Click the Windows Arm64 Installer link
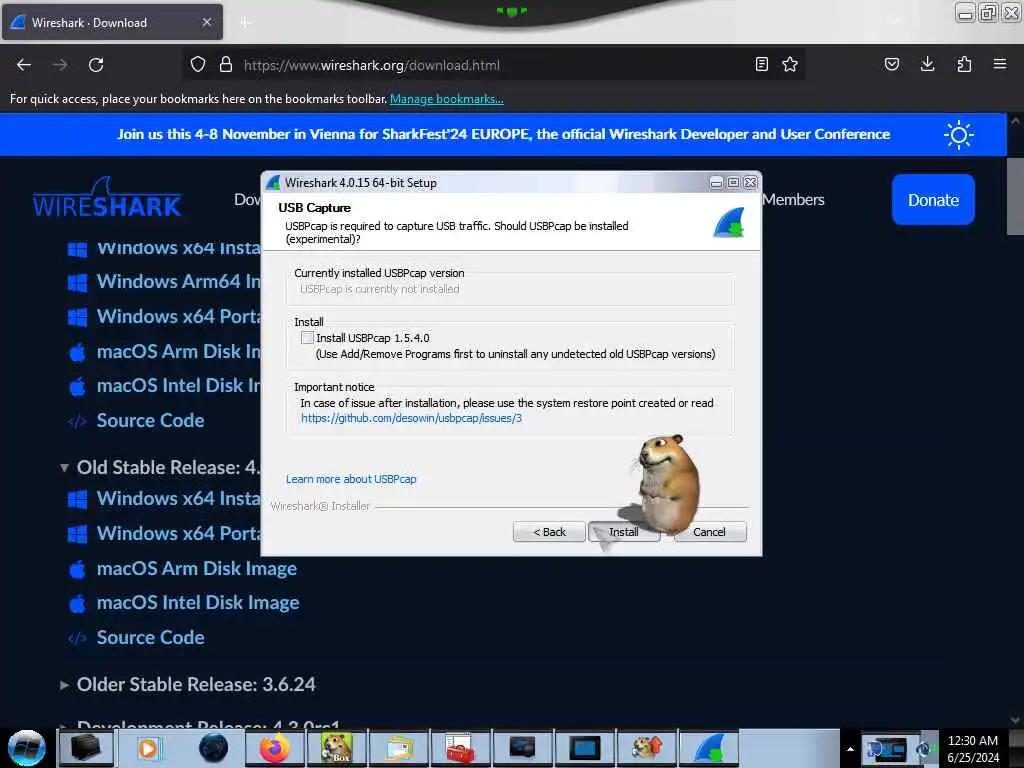Image resolution: width=1024 pixels, height=768 pixels. (x=178, y=281)
